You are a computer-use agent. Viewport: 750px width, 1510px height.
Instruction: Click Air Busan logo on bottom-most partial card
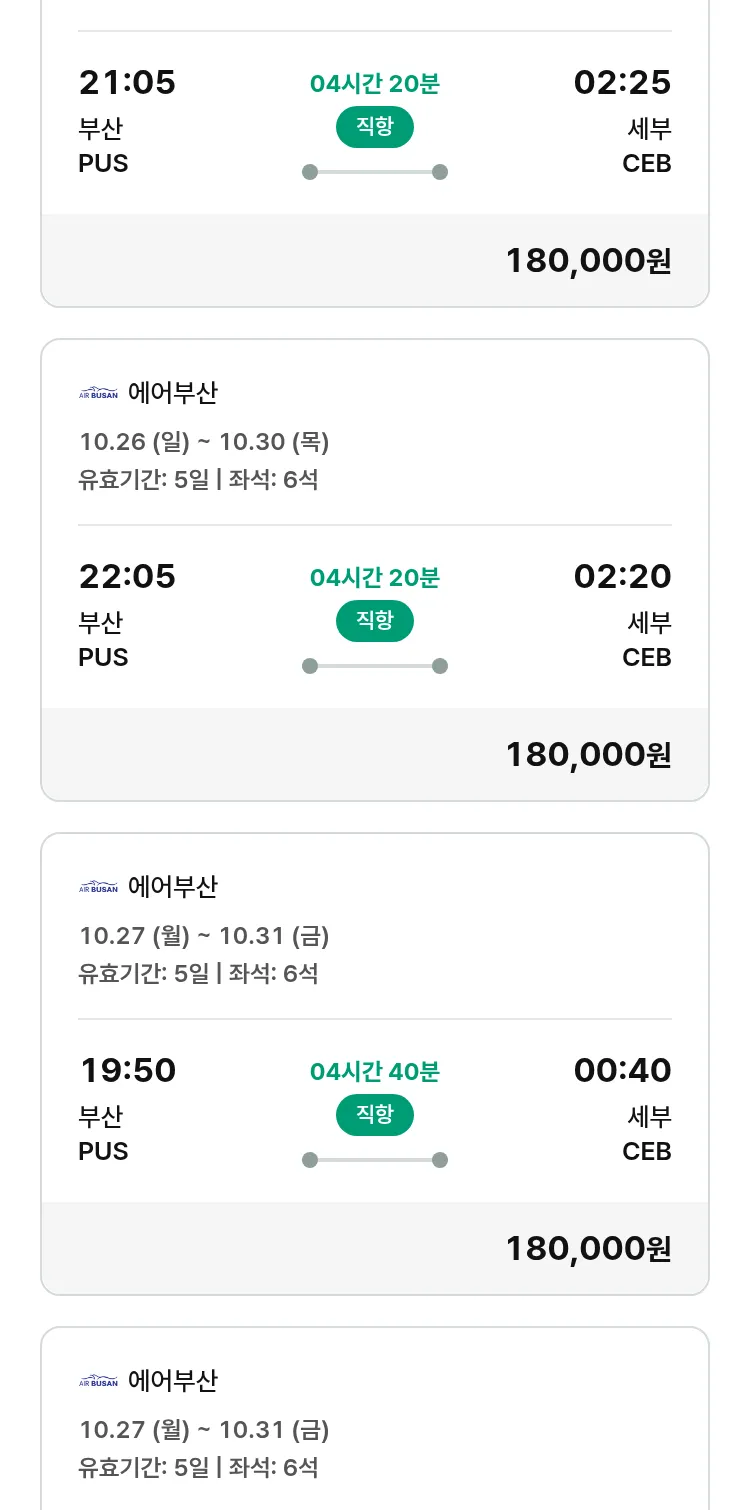pos(98,1381)
